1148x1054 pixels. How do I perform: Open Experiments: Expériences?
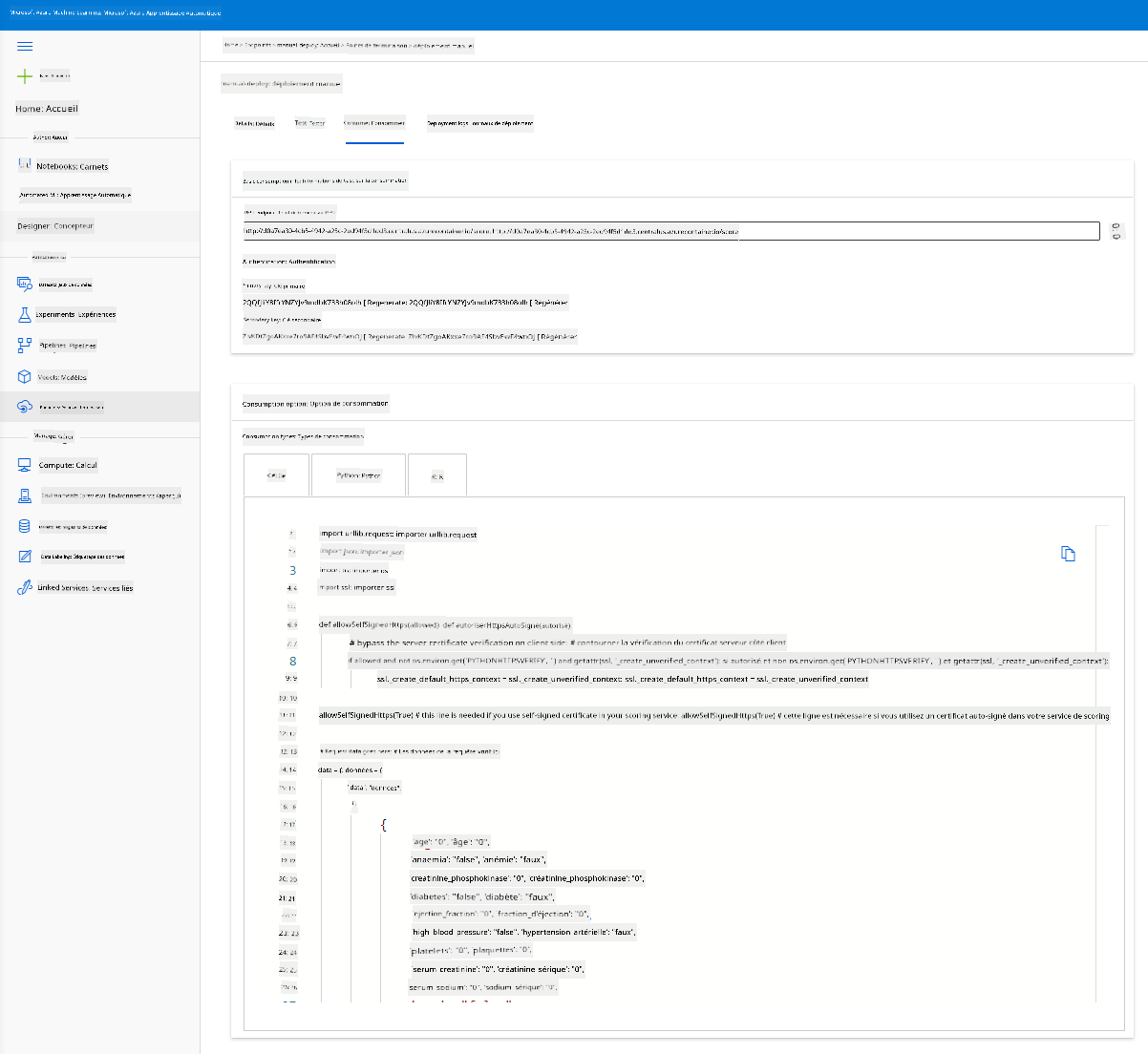tap(75, 314)
